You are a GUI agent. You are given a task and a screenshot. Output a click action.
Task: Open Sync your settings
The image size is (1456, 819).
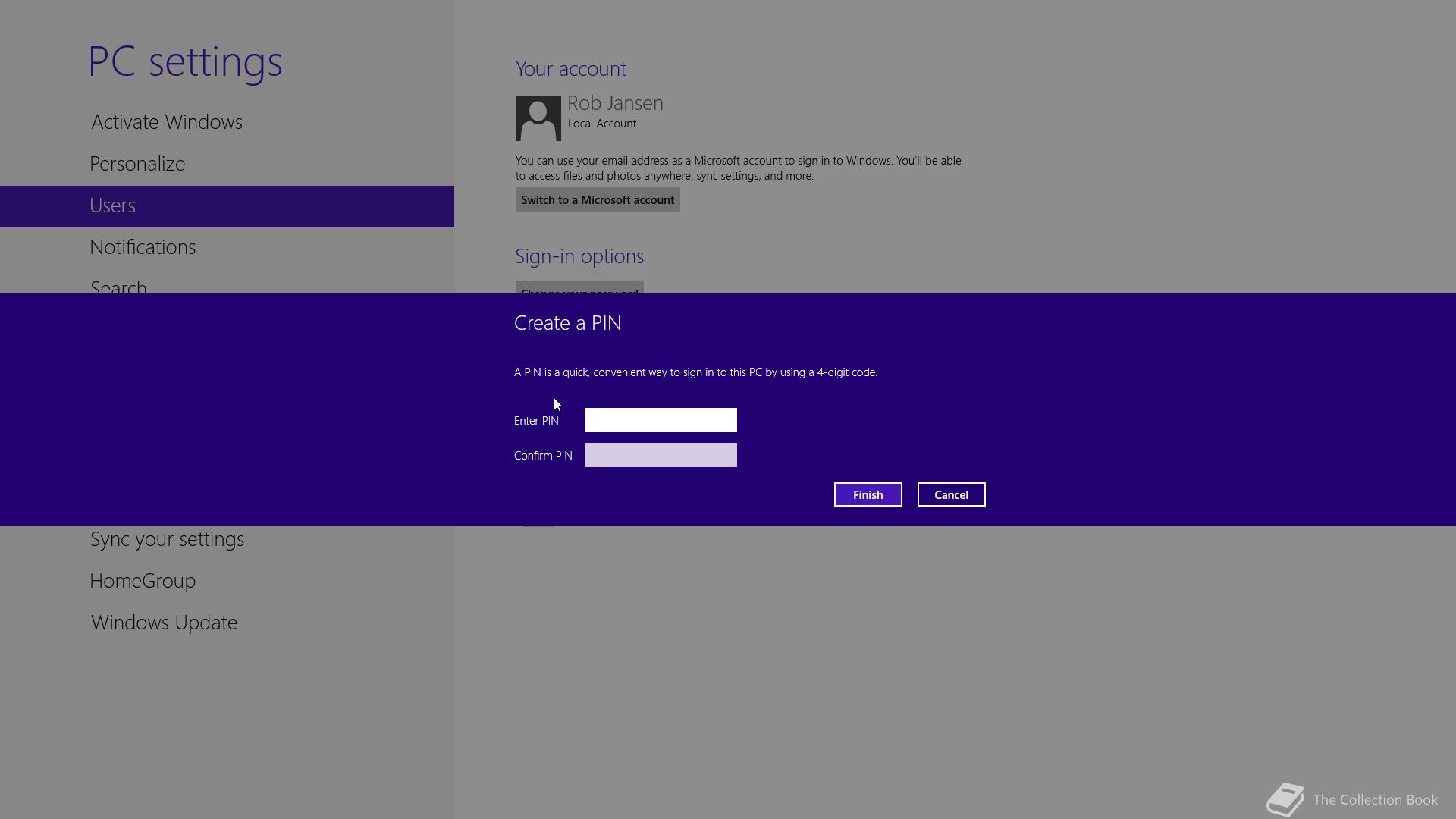click(x=167, y=539)
